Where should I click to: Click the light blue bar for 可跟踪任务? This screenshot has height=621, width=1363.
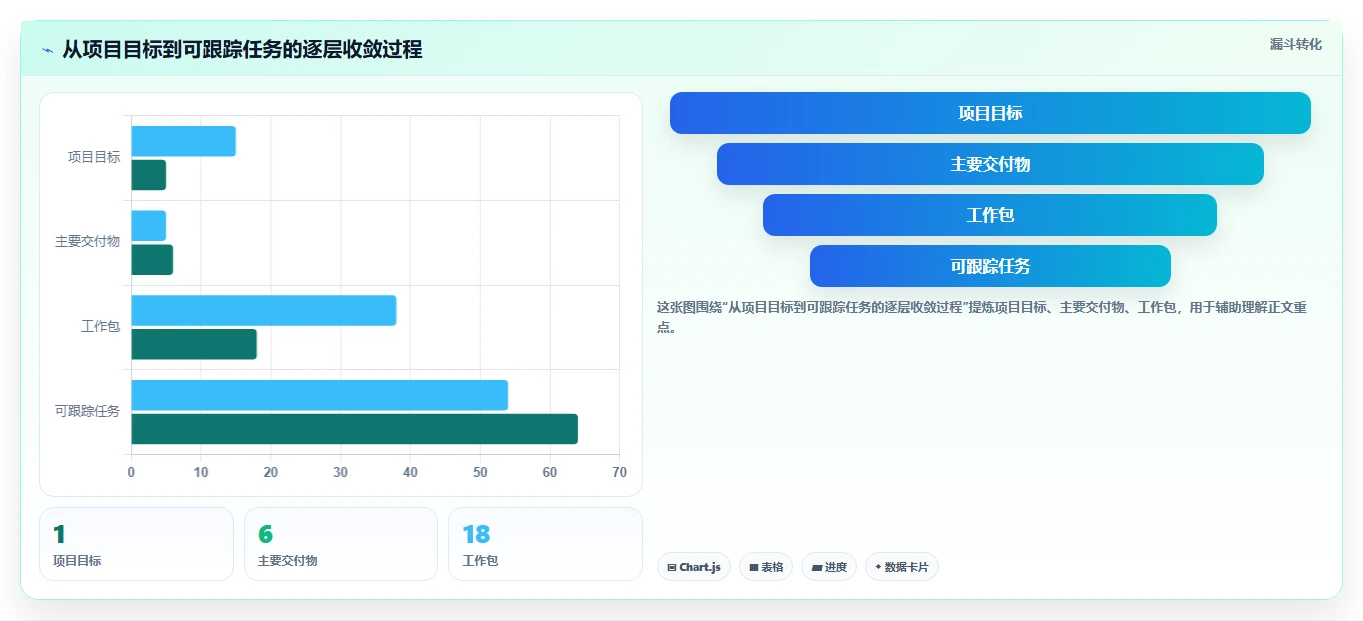(x=320, y=395)
